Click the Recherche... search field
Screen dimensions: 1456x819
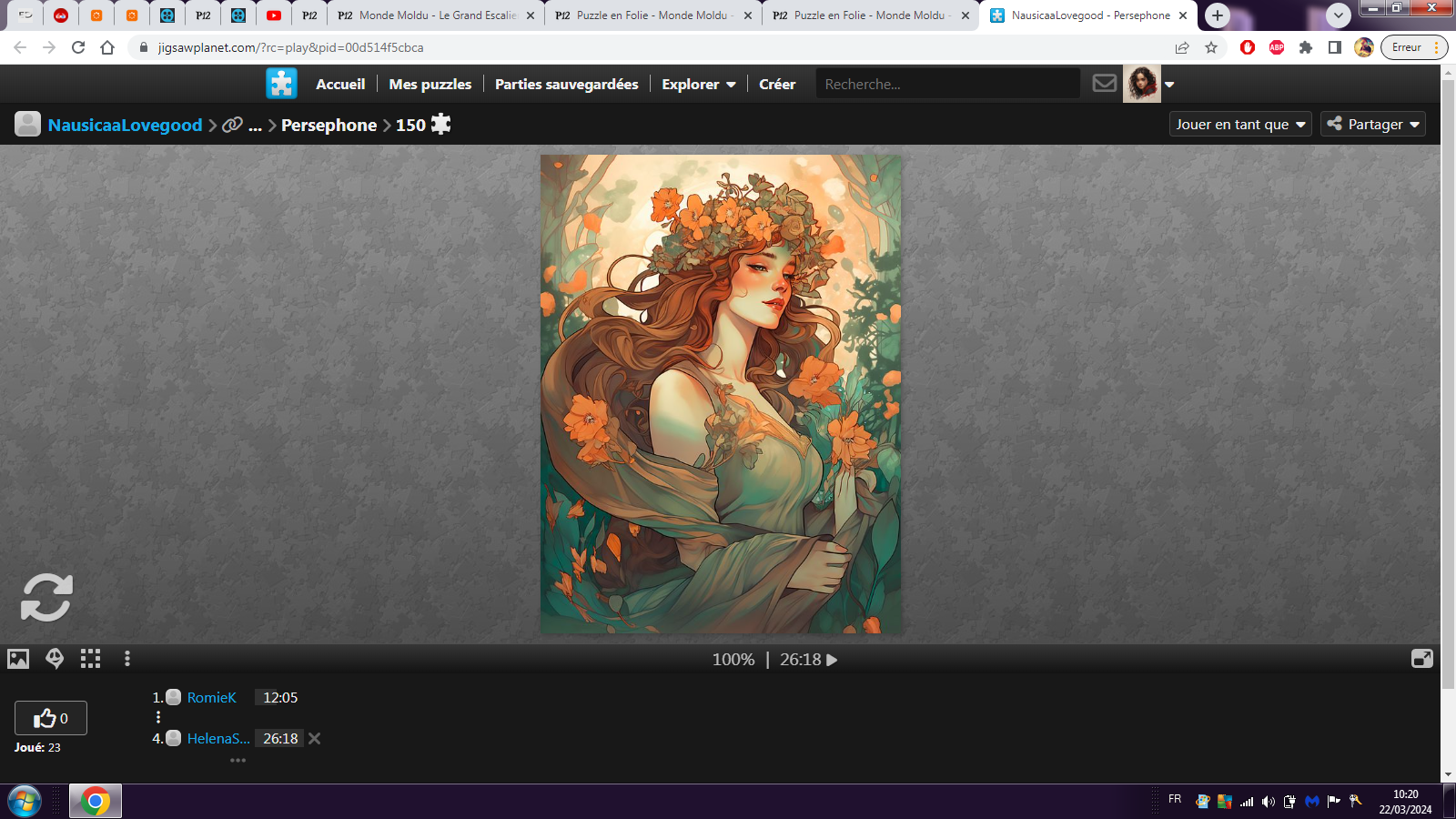[948, 84]
